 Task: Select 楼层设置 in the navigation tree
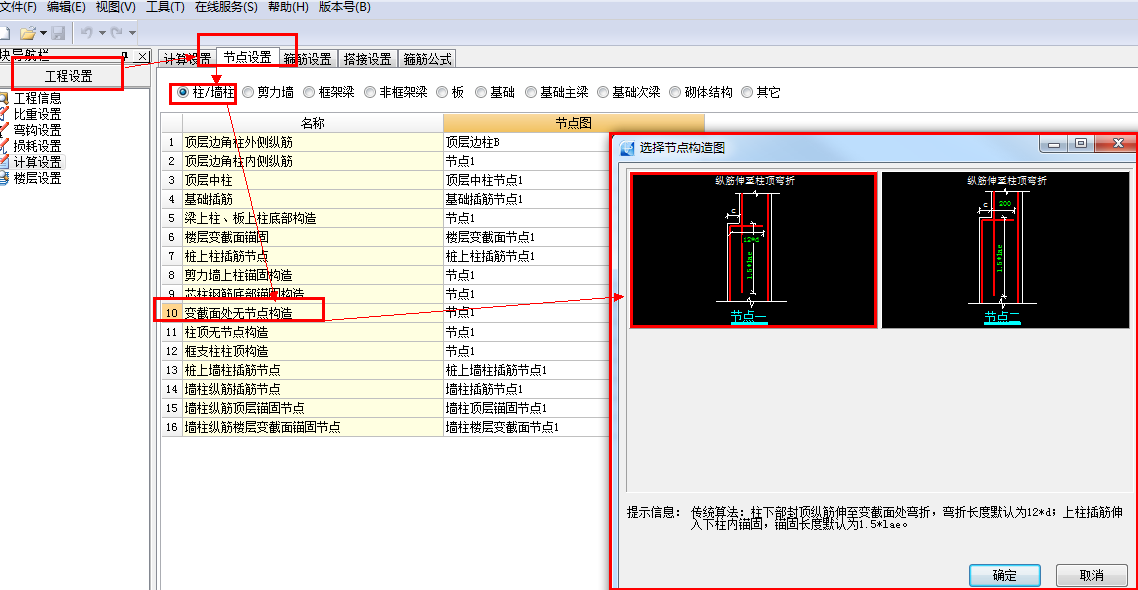click(38, 178)
